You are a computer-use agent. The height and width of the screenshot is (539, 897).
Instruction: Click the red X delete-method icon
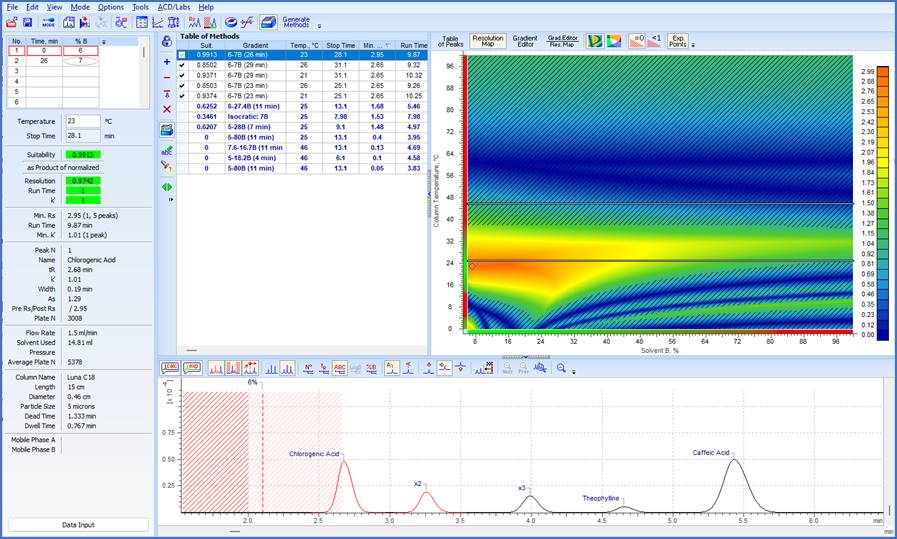(x=167, y=109)
